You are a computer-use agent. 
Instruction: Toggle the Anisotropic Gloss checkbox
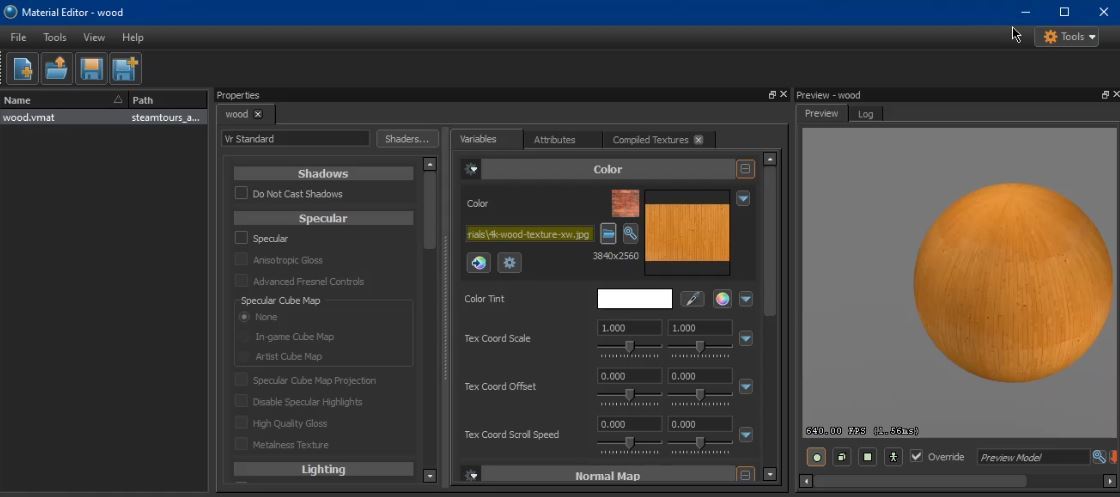[241, 260]
